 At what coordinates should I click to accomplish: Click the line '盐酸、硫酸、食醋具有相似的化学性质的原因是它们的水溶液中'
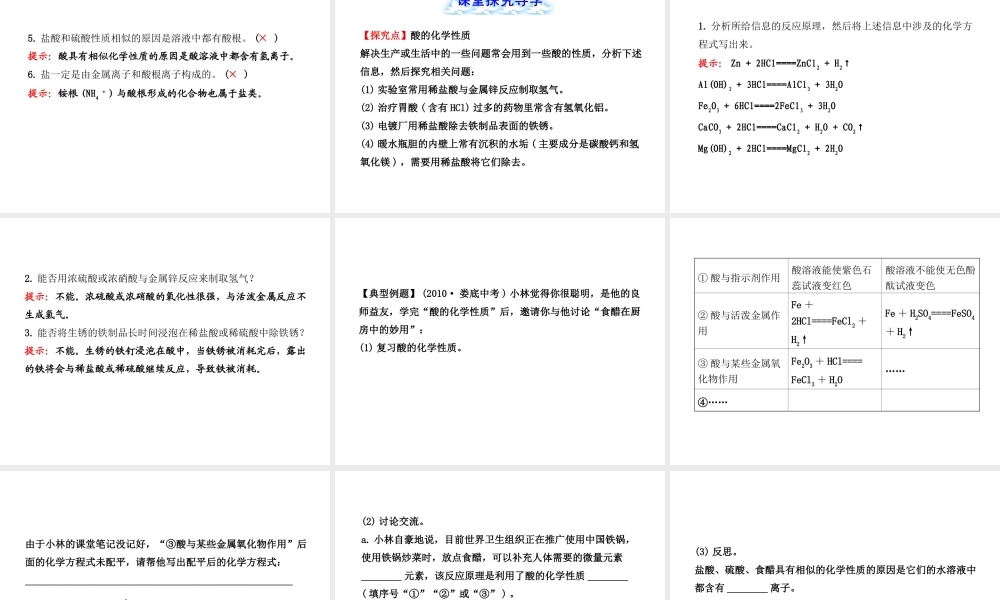click(835, 569)
